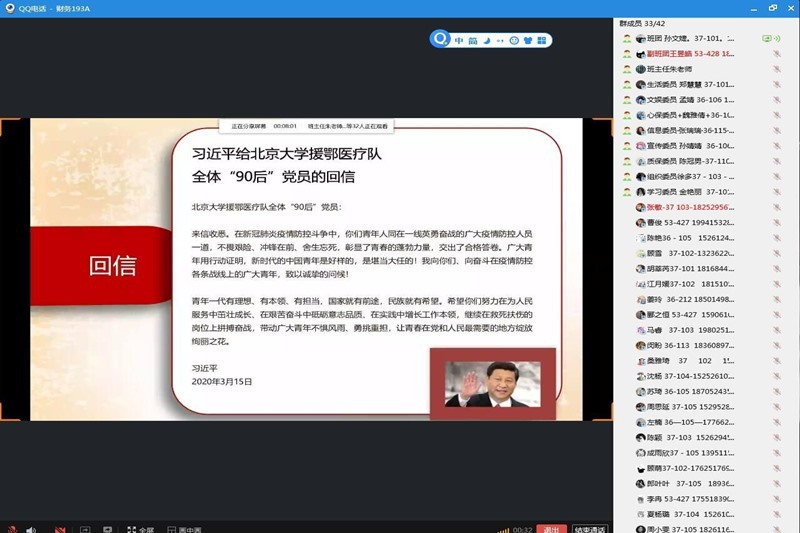Select member 顾雪 37-102 in list
800x533 pixels.
click(705, 253)
